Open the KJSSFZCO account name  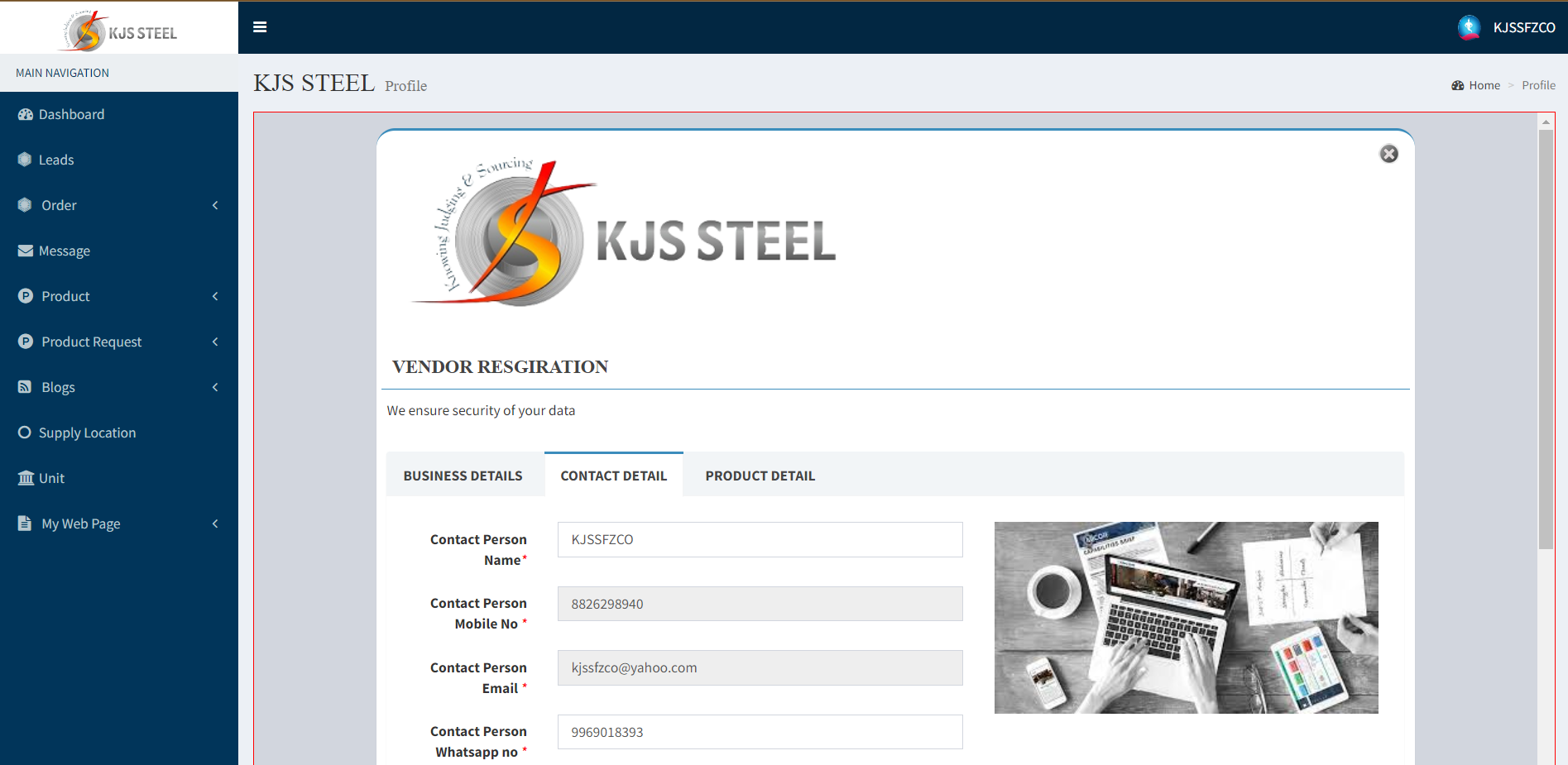point(1523,27)
